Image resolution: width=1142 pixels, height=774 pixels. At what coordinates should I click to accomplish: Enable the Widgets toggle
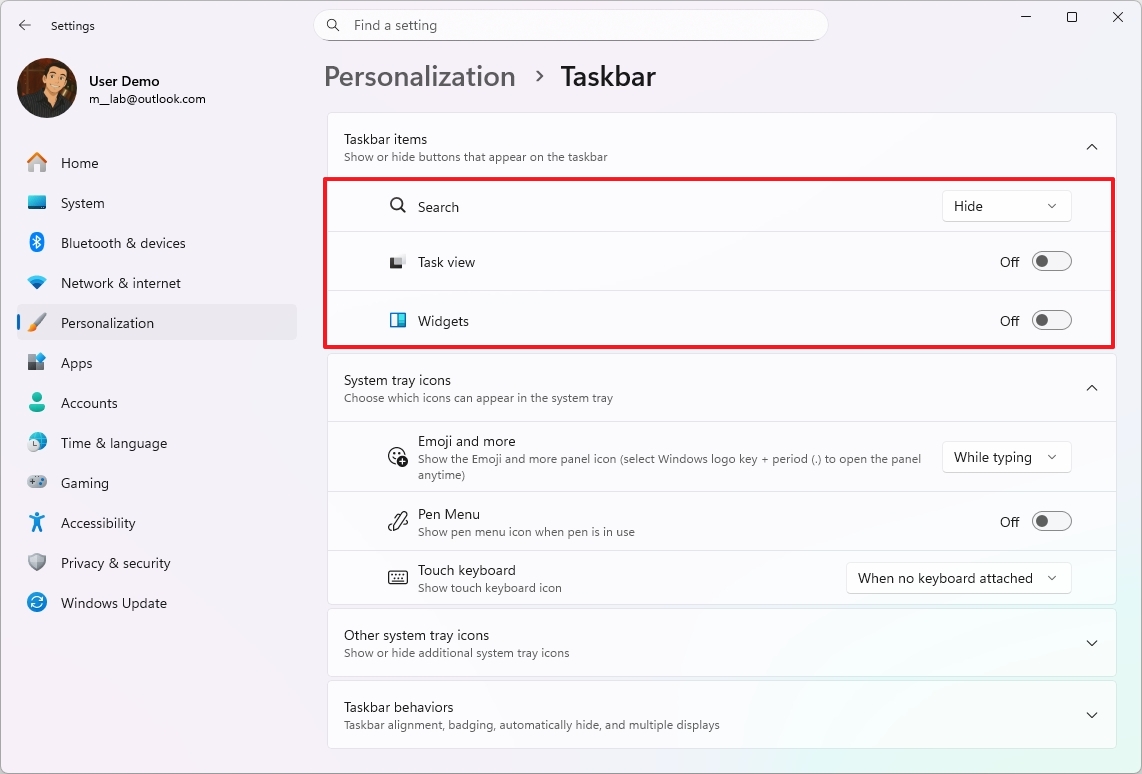(x=1051, y=320)
